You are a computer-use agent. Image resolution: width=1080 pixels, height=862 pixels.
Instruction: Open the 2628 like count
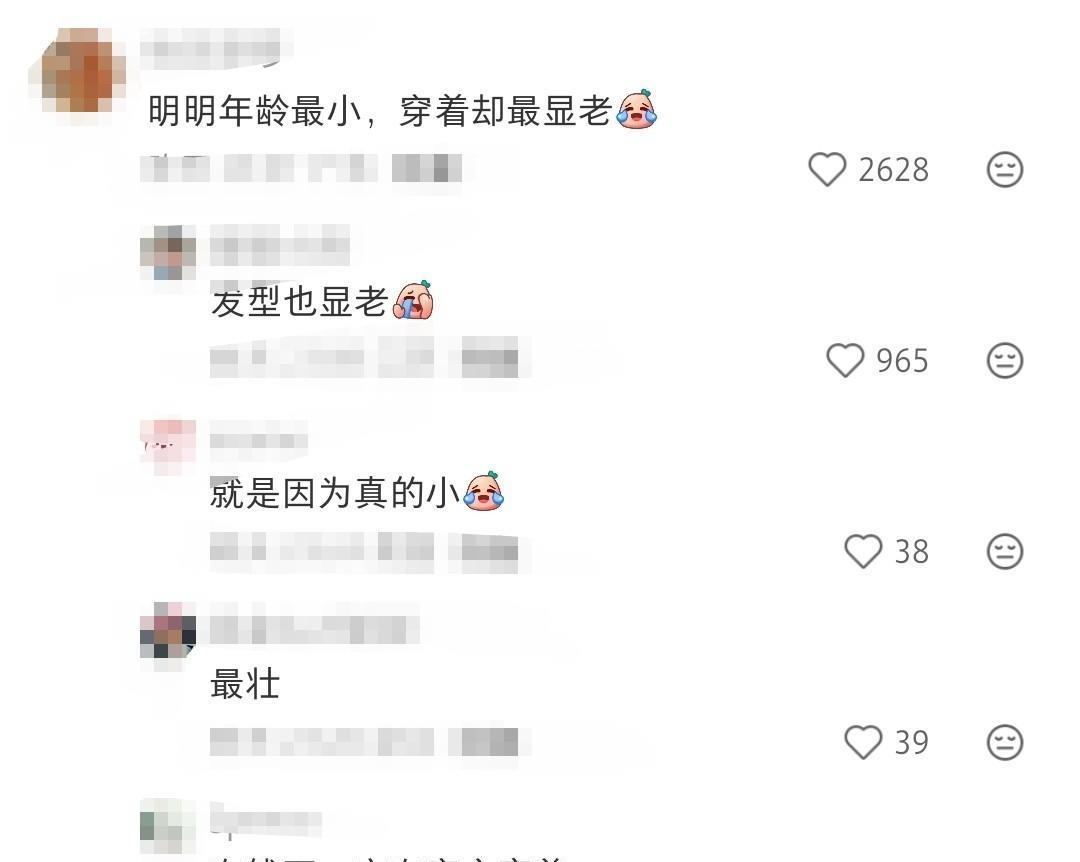(x=893, y=170)
